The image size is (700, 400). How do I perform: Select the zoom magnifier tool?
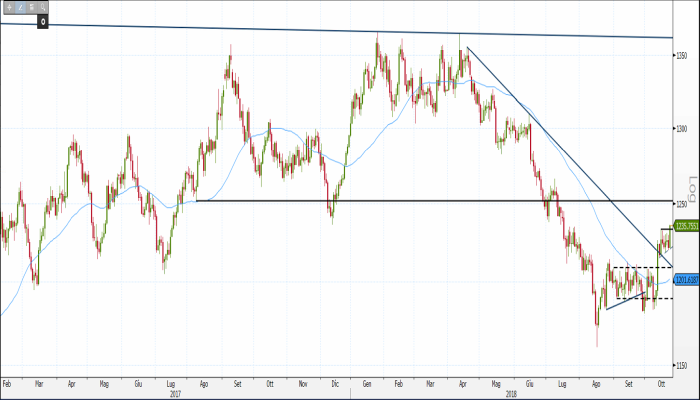coord(42,7)
